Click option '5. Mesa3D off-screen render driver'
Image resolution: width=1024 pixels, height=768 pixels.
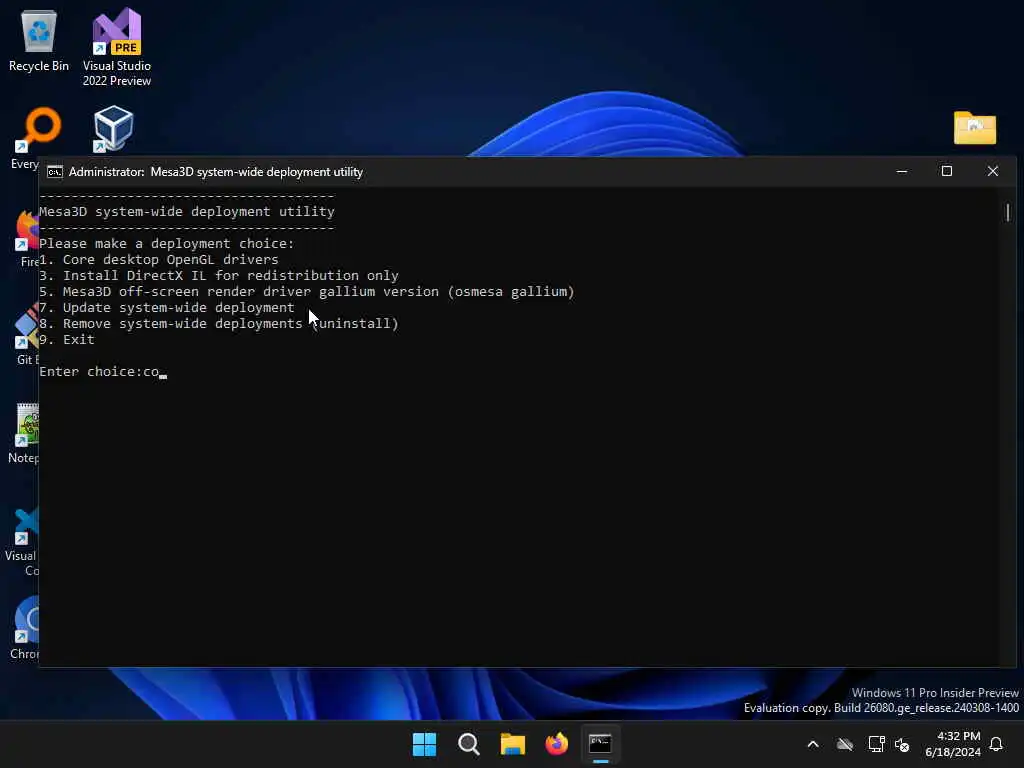click(307, 291)
